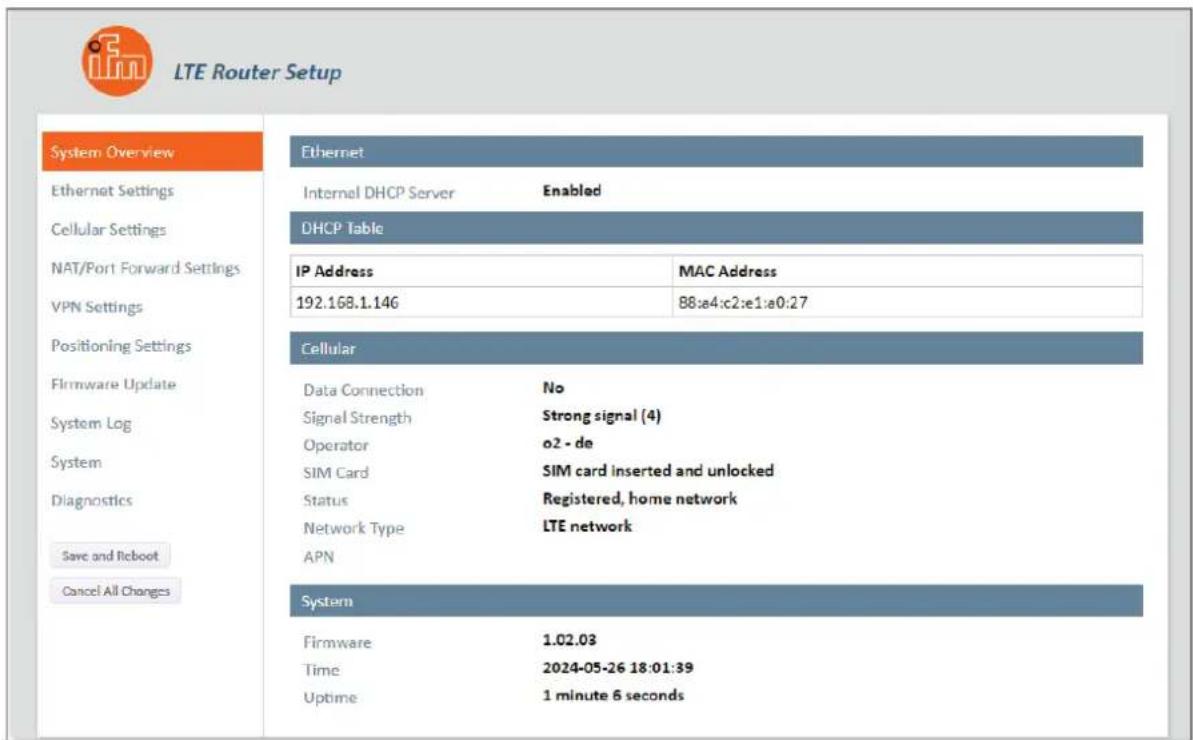Click the ifm orange logo

click(x=117, y=62)
